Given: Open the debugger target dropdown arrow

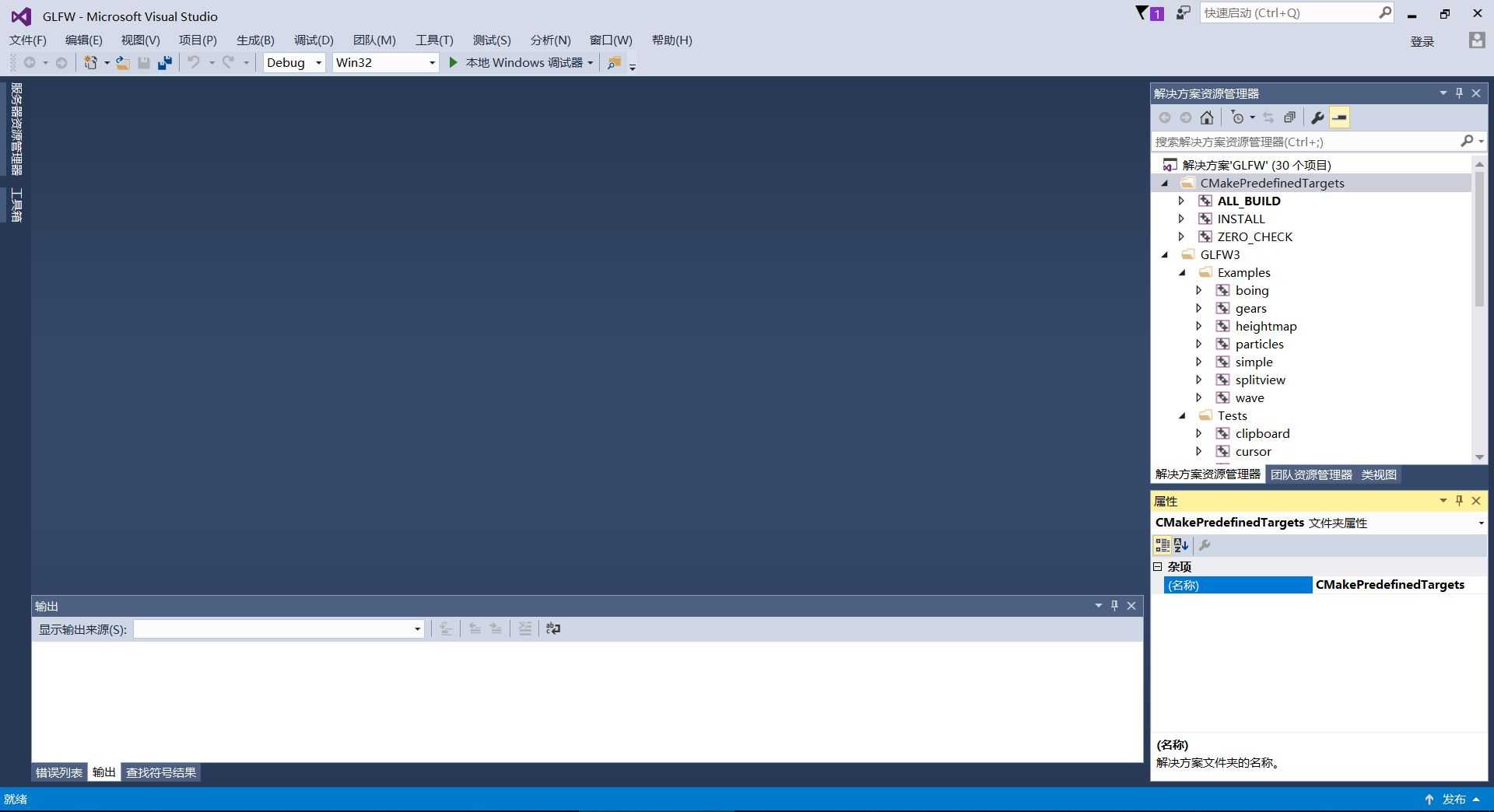Looking at the screenshot, I should pos(590,63).
